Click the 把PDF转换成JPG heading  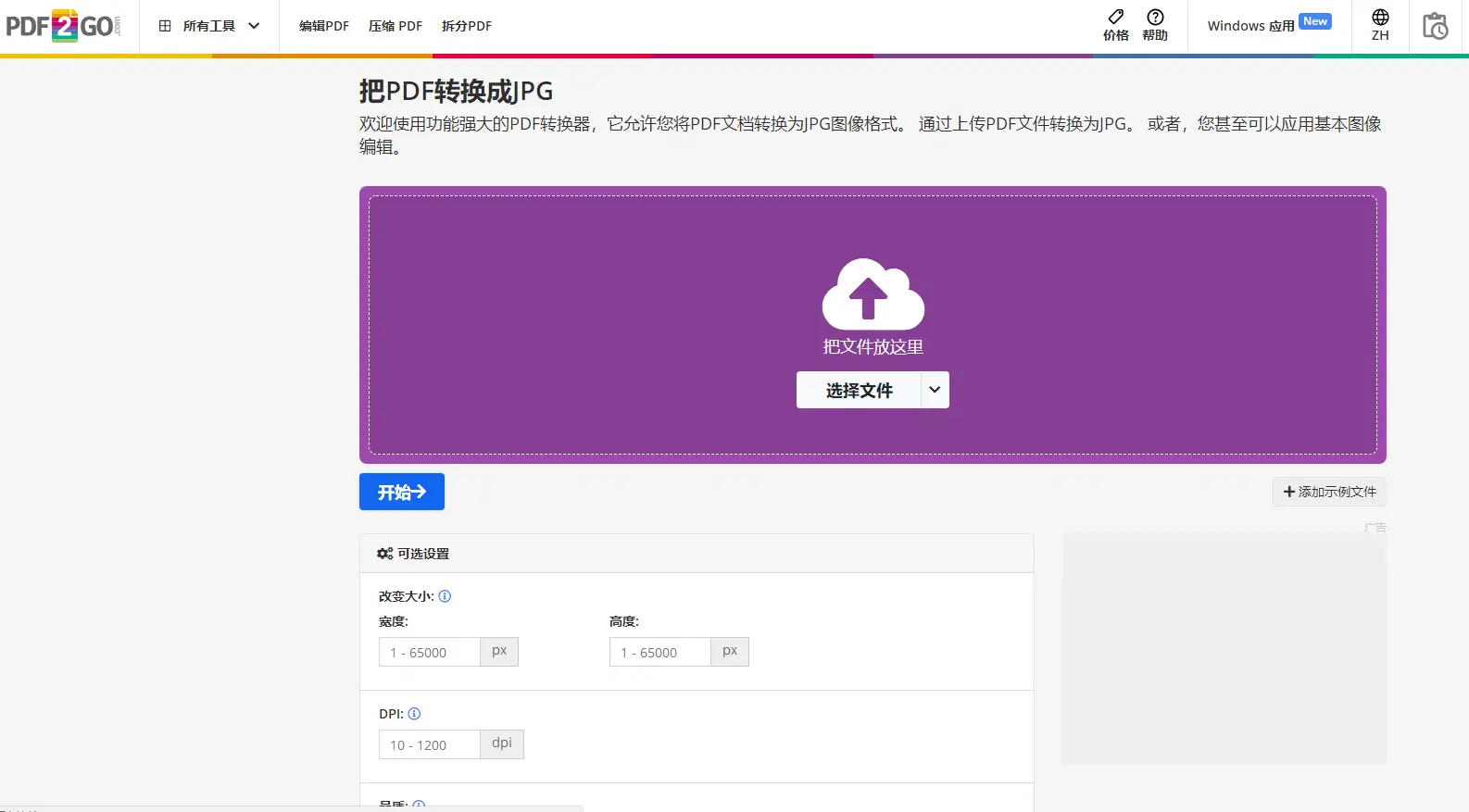(457, 91)
